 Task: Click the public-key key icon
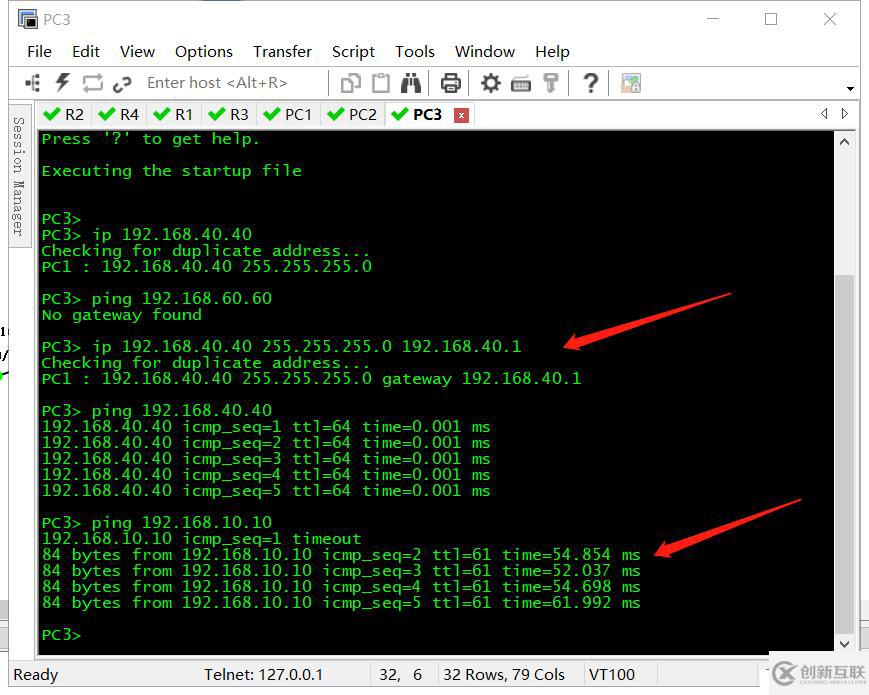click(x=550, y=83)
